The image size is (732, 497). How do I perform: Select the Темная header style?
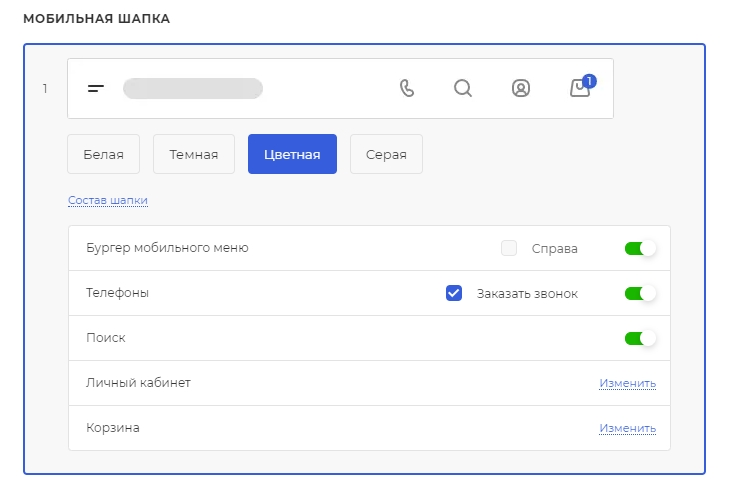[x=194, y=154]
